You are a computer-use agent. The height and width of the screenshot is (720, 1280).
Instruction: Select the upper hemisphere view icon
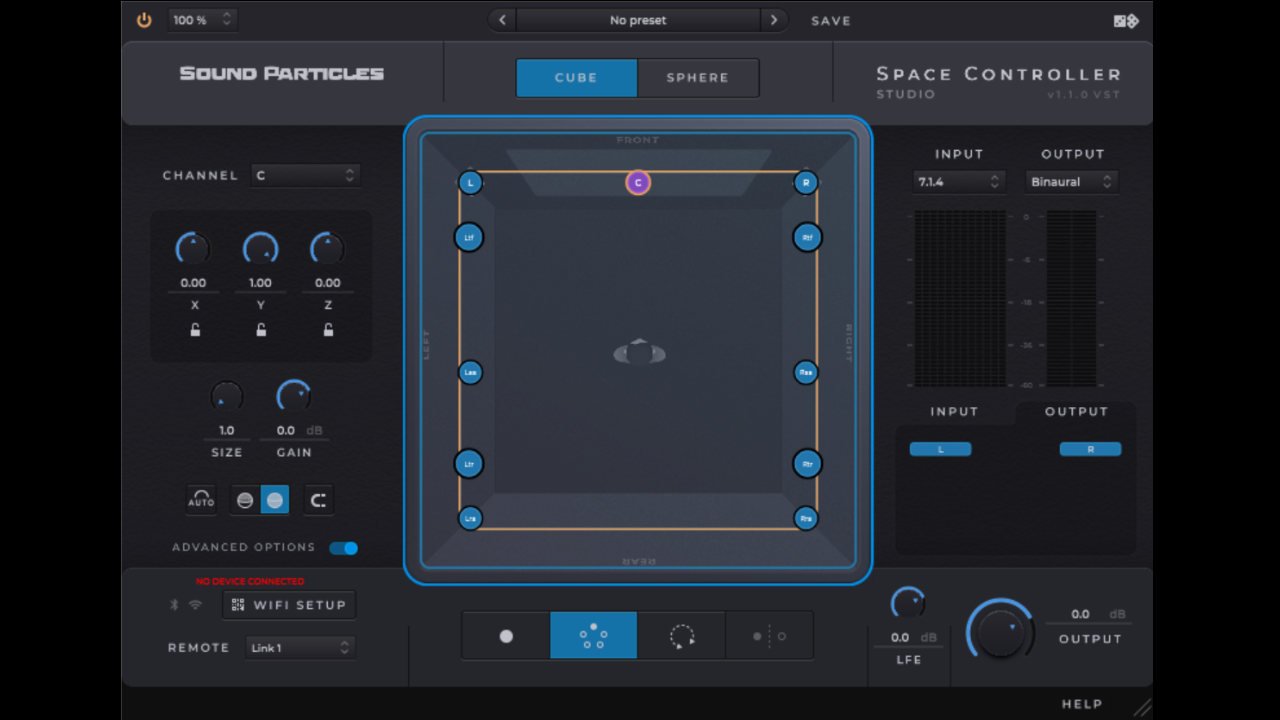[246, 499]
